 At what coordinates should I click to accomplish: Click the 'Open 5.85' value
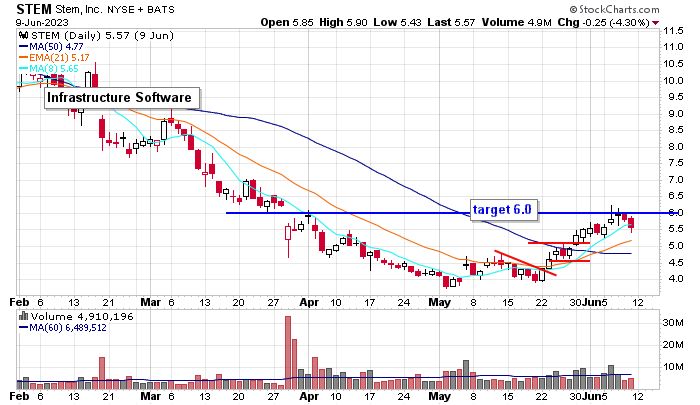[x=287, y=22]
